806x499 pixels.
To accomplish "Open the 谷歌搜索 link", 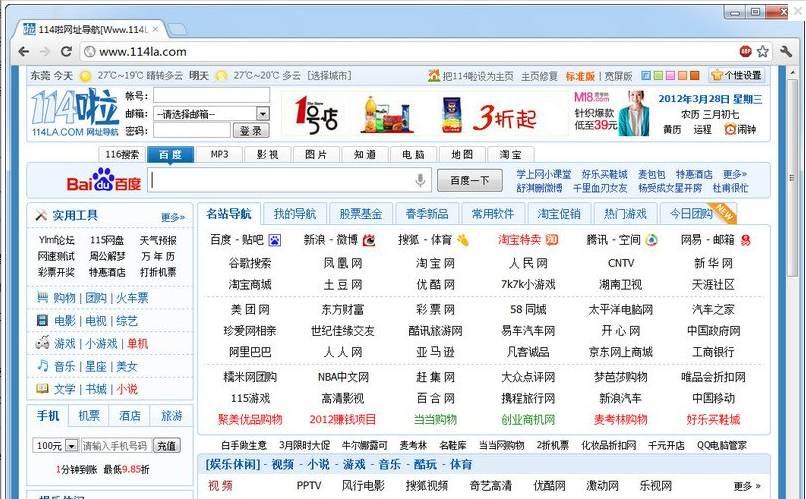I will point(250,263).
